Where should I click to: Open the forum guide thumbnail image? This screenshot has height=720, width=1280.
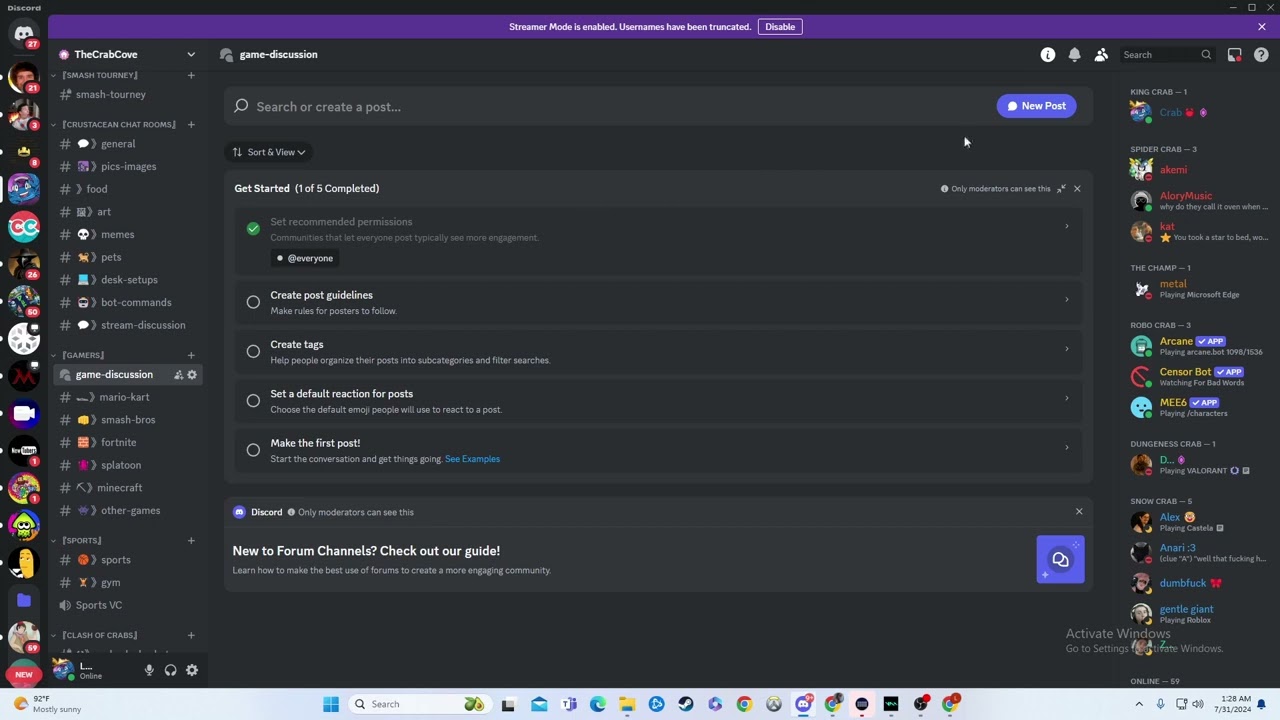(x=1060, y=560)
